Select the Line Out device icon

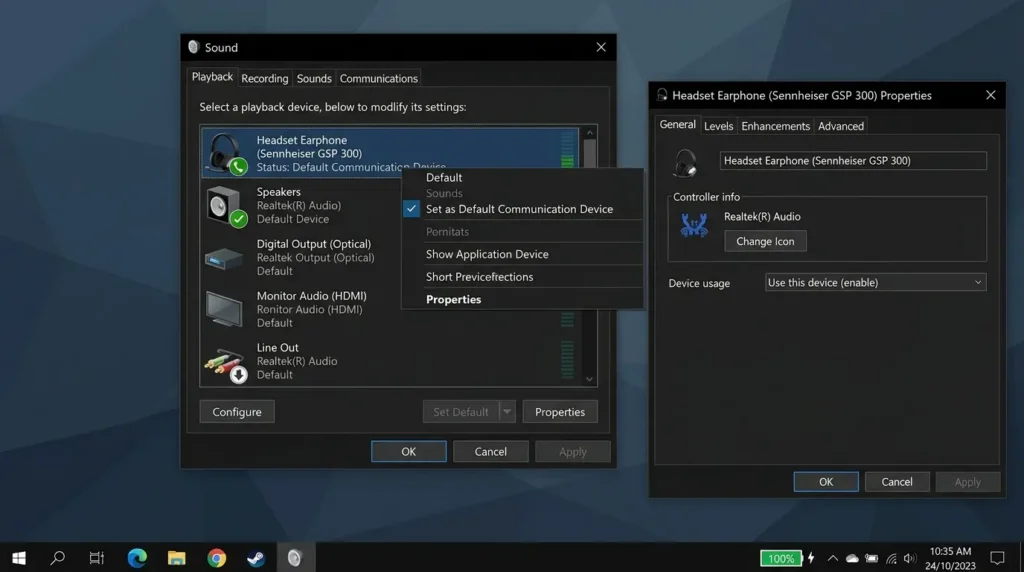pyautogui.click(x=224, y=364)
